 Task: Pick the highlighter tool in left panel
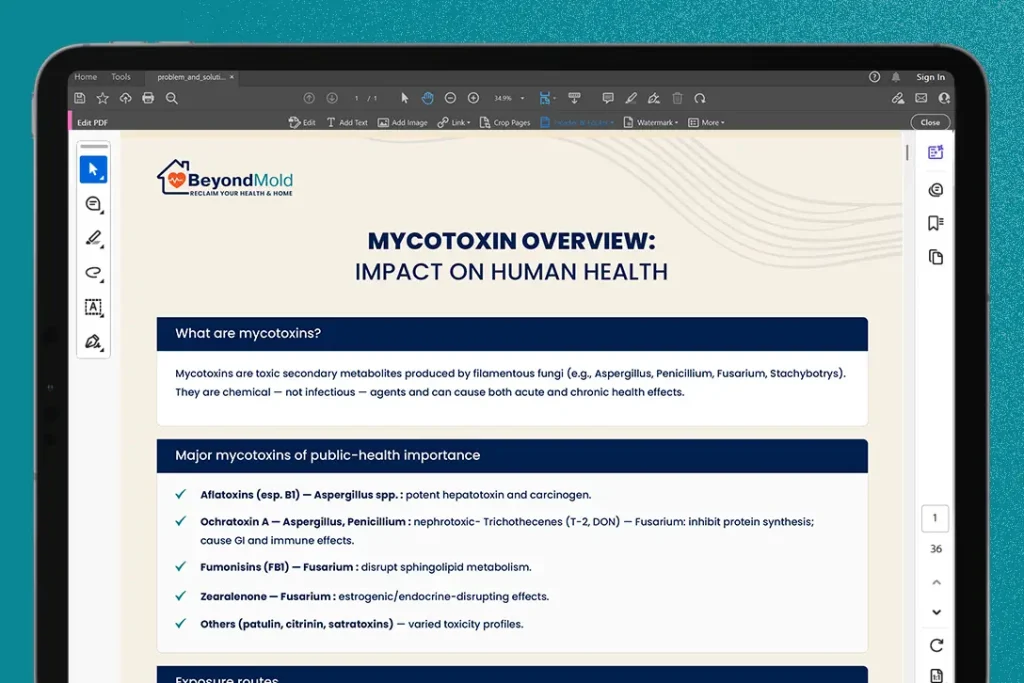coord(93,238)
